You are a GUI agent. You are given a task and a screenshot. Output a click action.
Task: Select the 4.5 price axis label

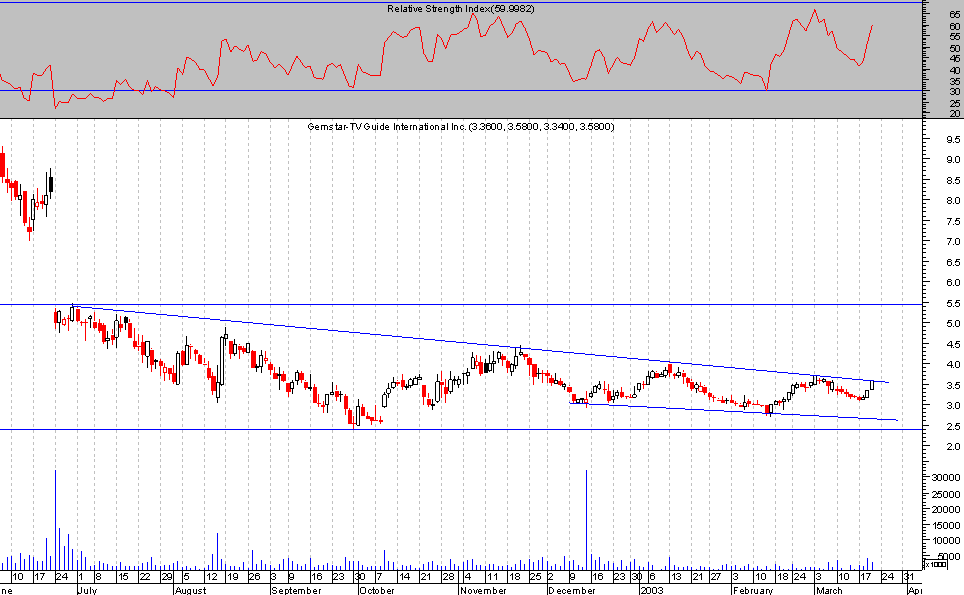953,345
